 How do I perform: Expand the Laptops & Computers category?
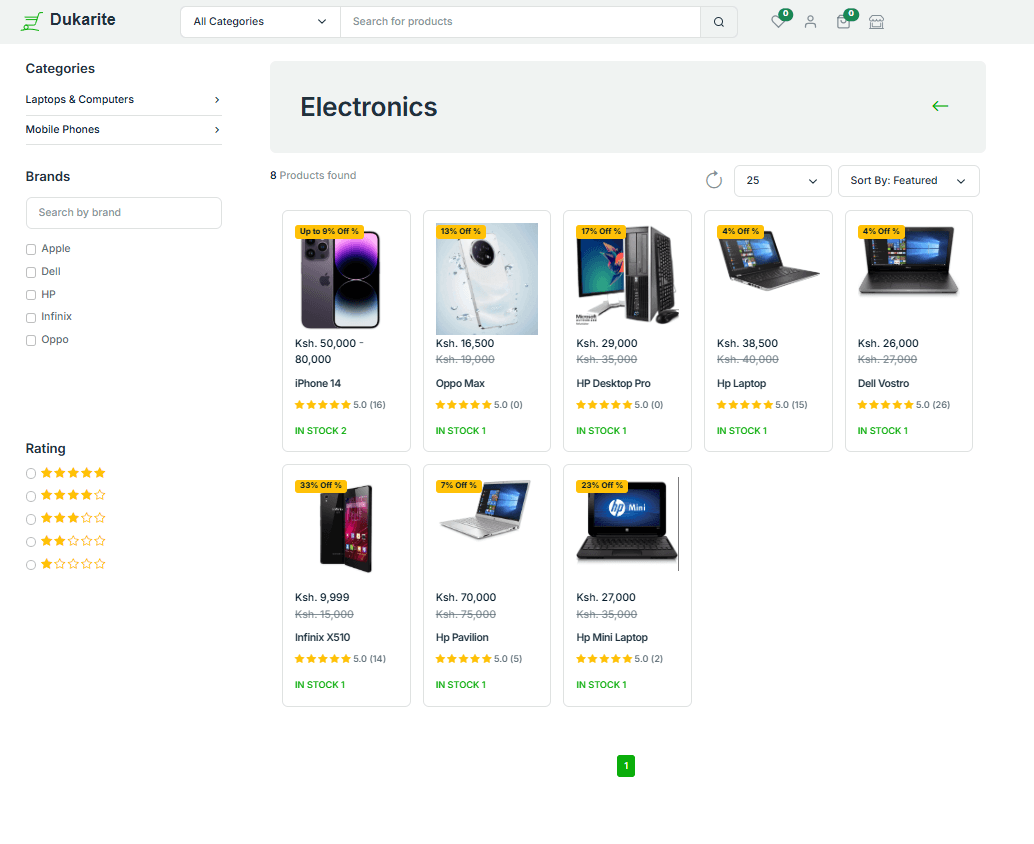(x=123, y=99)
